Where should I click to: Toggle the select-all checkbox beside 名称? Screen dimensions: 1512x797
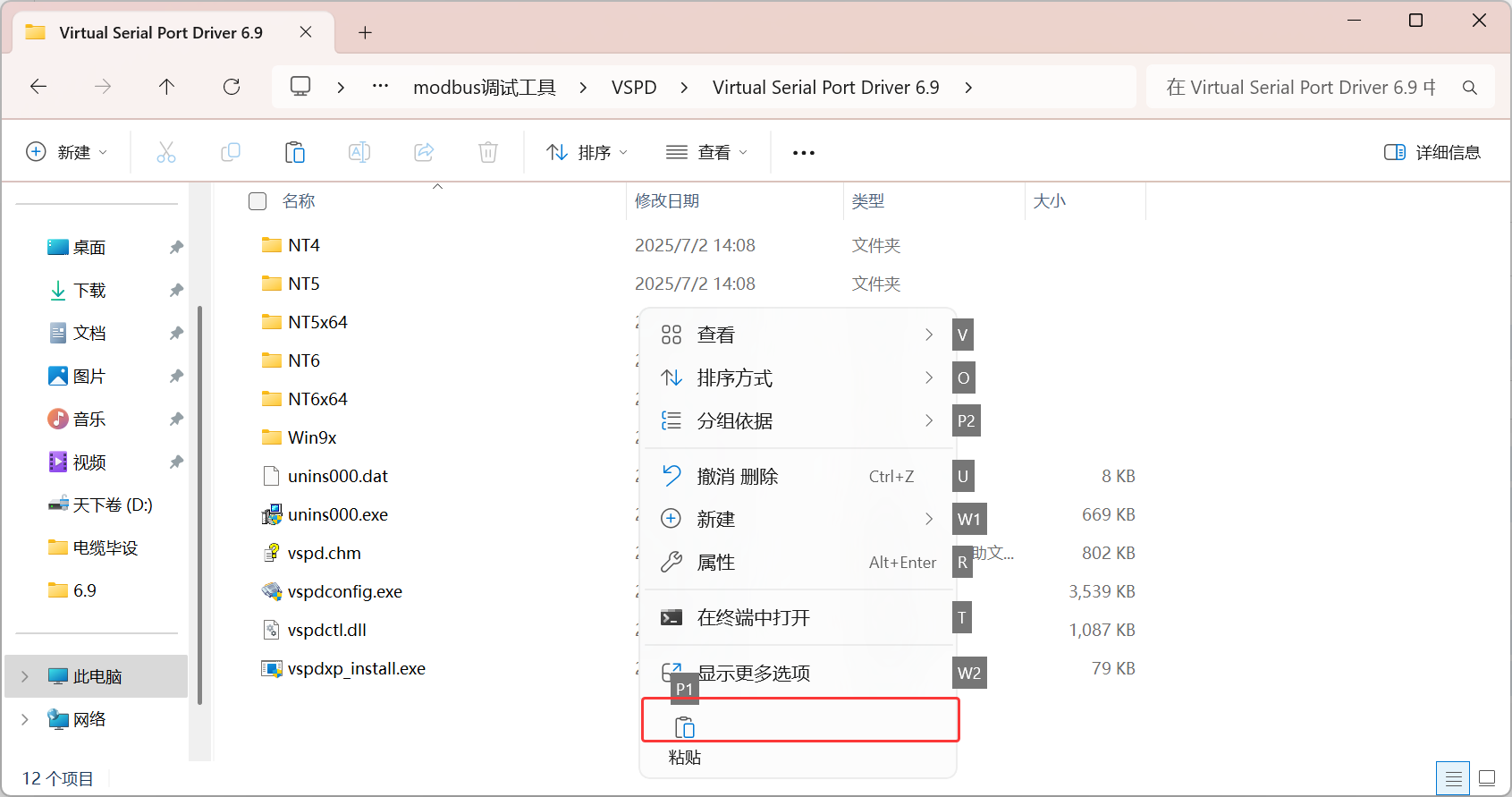point(258,201)
